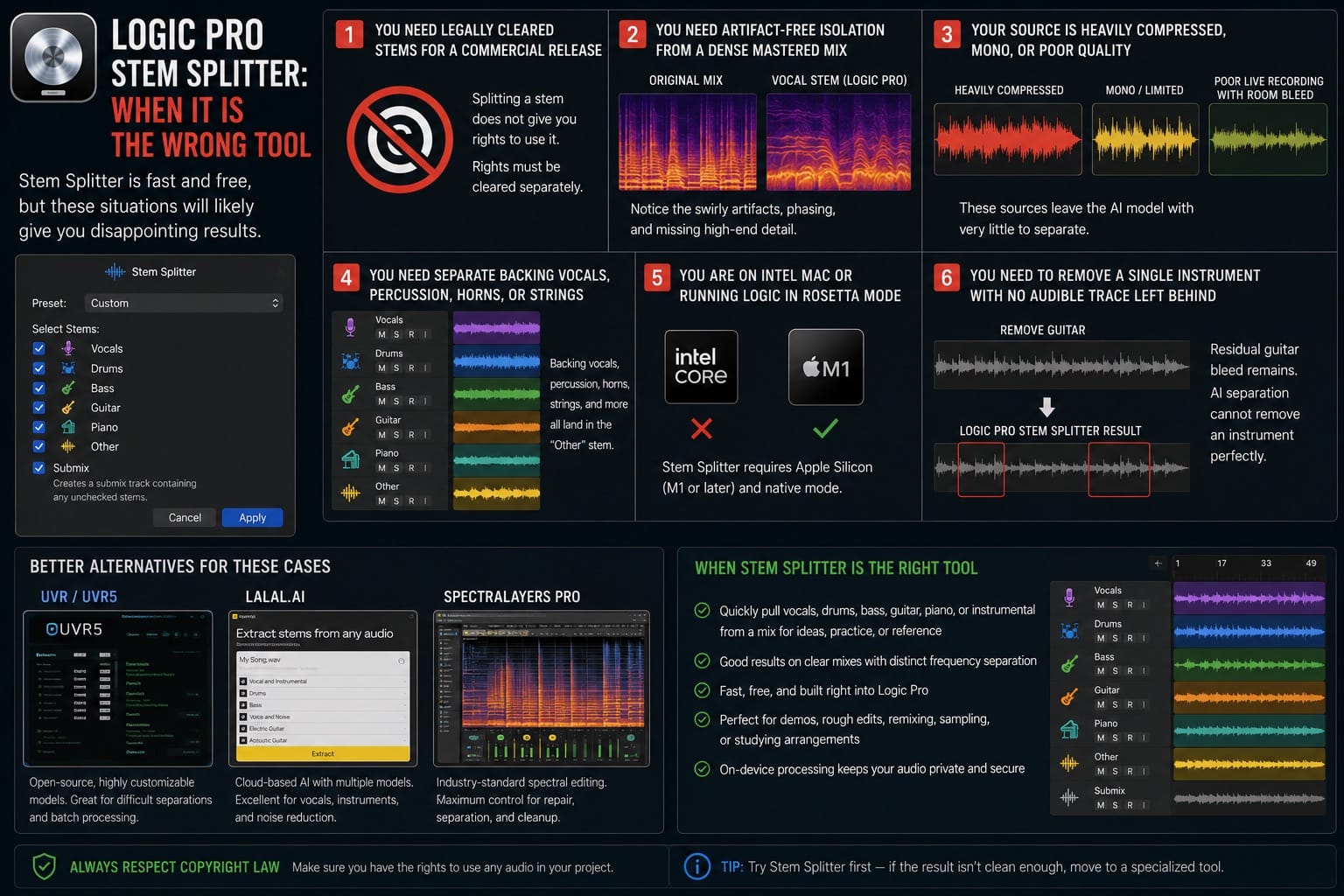1344x896 pixels.
Task: Select the Other track icon in panel 4
Action: point(350,493)
